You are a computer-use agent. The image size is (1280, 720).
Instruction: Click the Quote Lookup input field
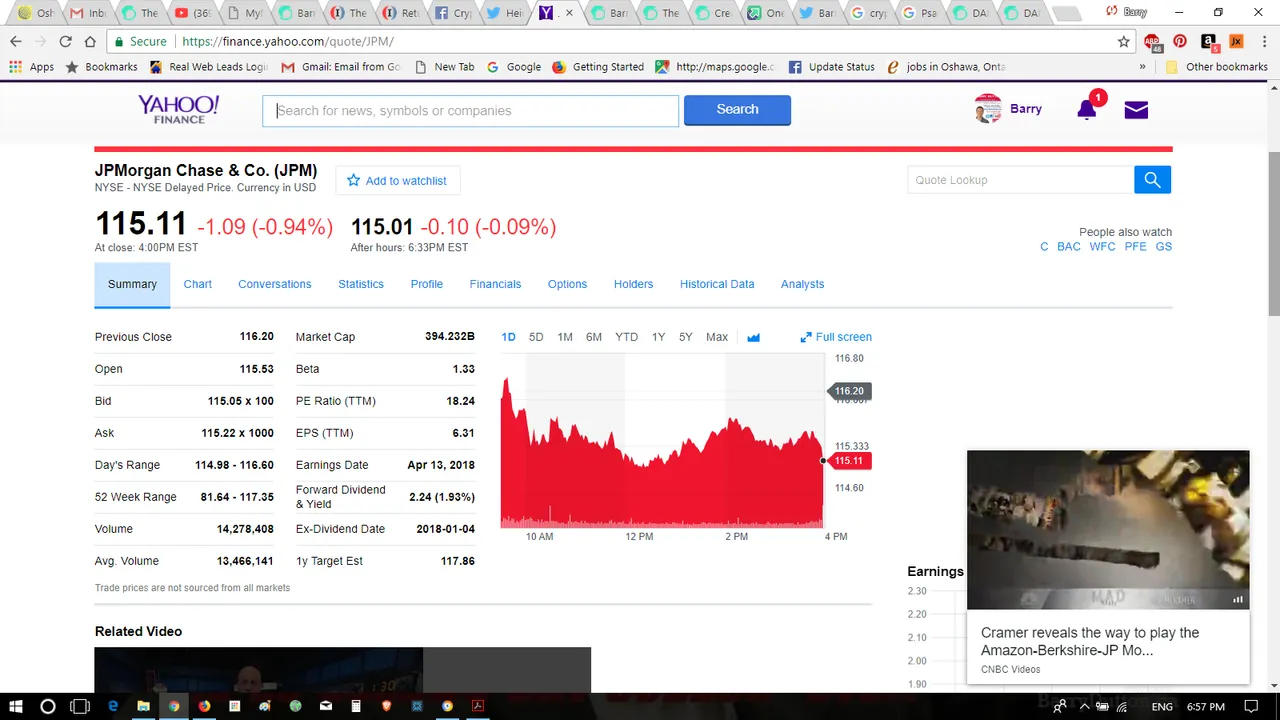coord(1020,180)
